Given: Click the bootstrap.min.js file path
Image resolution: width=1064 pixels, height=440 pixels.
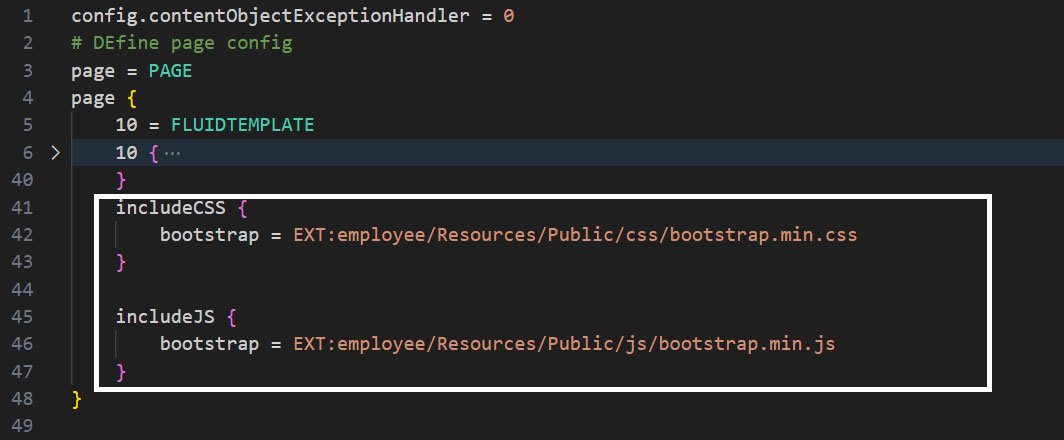Looking at the screenshot, I should click(564, 344).
